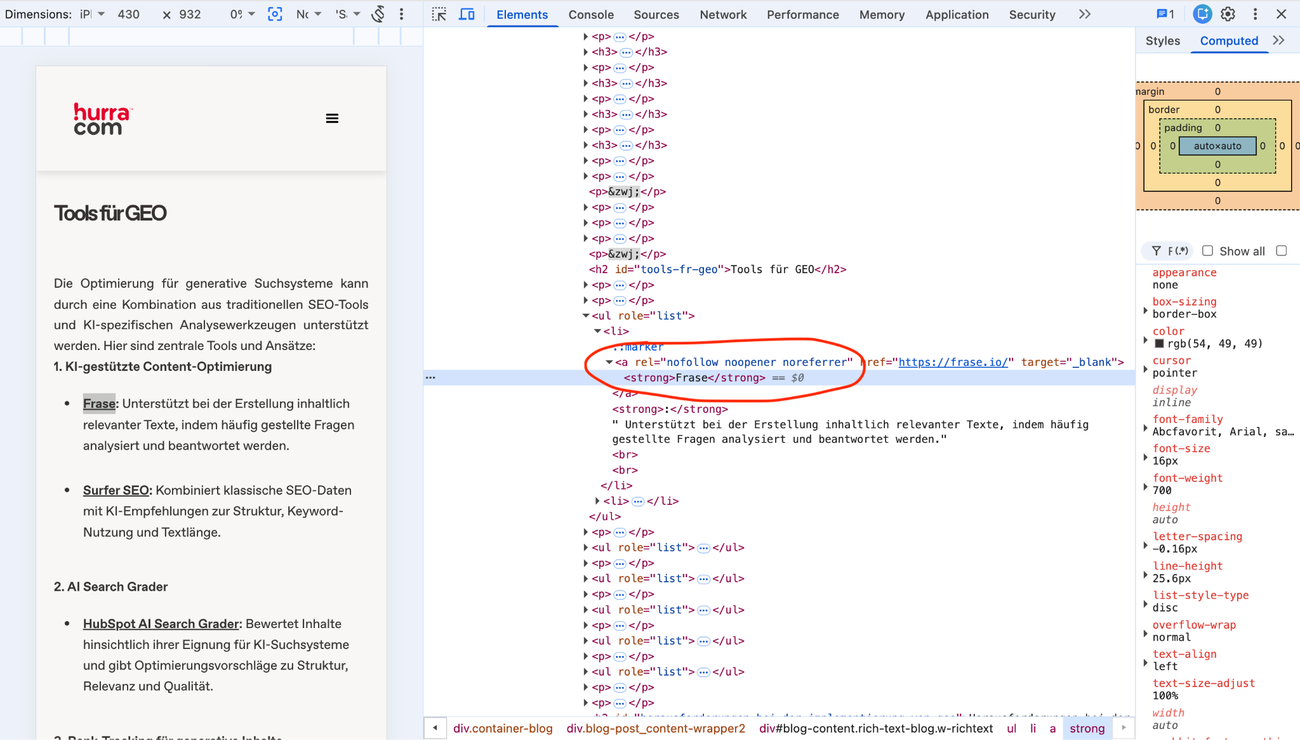Go to the Performance tab
1300x740 pixels.
click(803, 14)
